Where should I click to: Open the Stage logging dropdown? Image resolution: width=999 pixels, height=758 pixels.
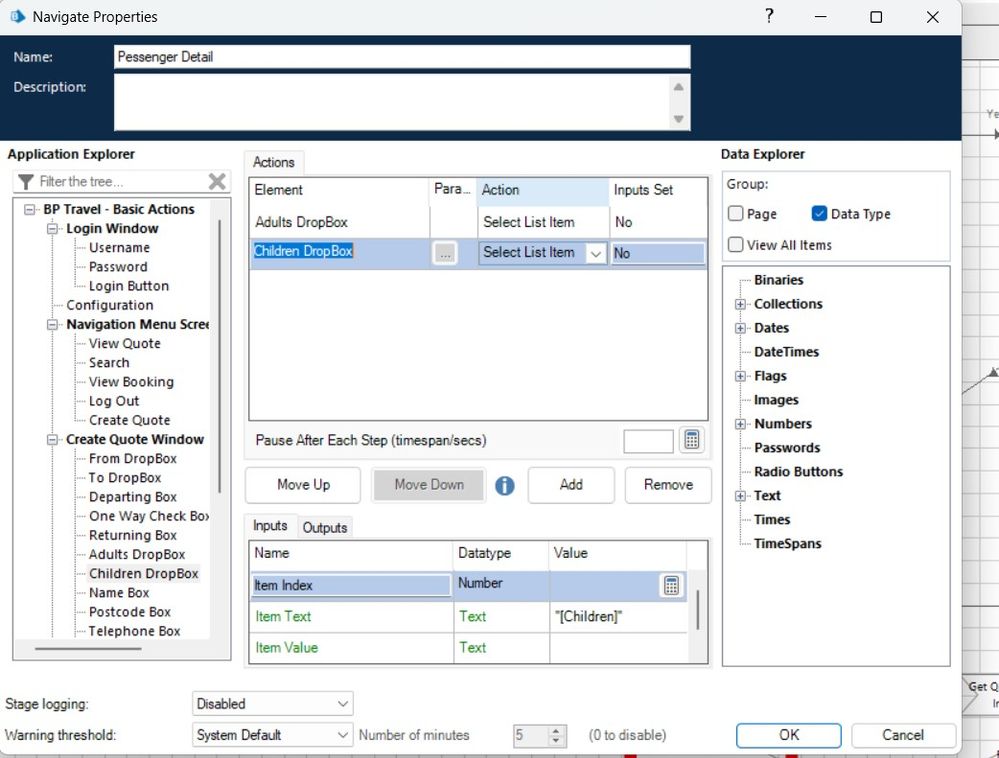[272, 704]
